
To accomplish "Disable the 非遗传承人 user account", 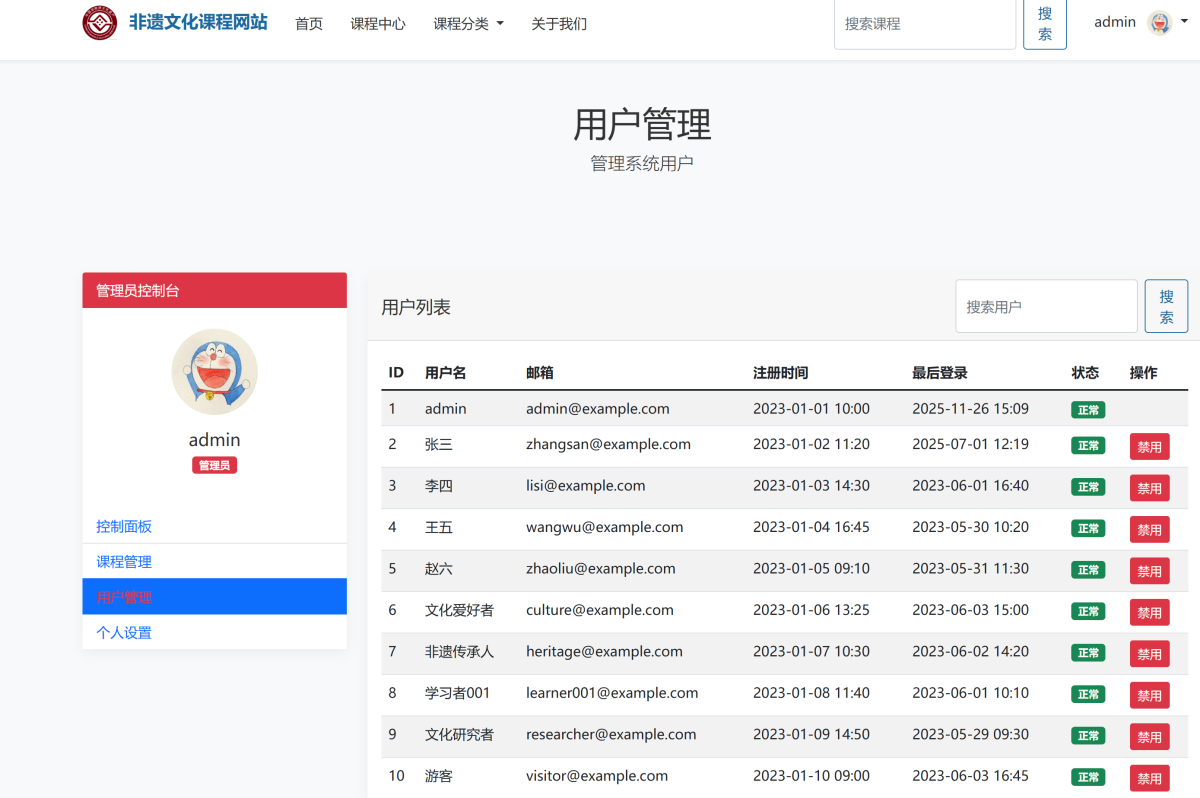I will [1149, 654].
